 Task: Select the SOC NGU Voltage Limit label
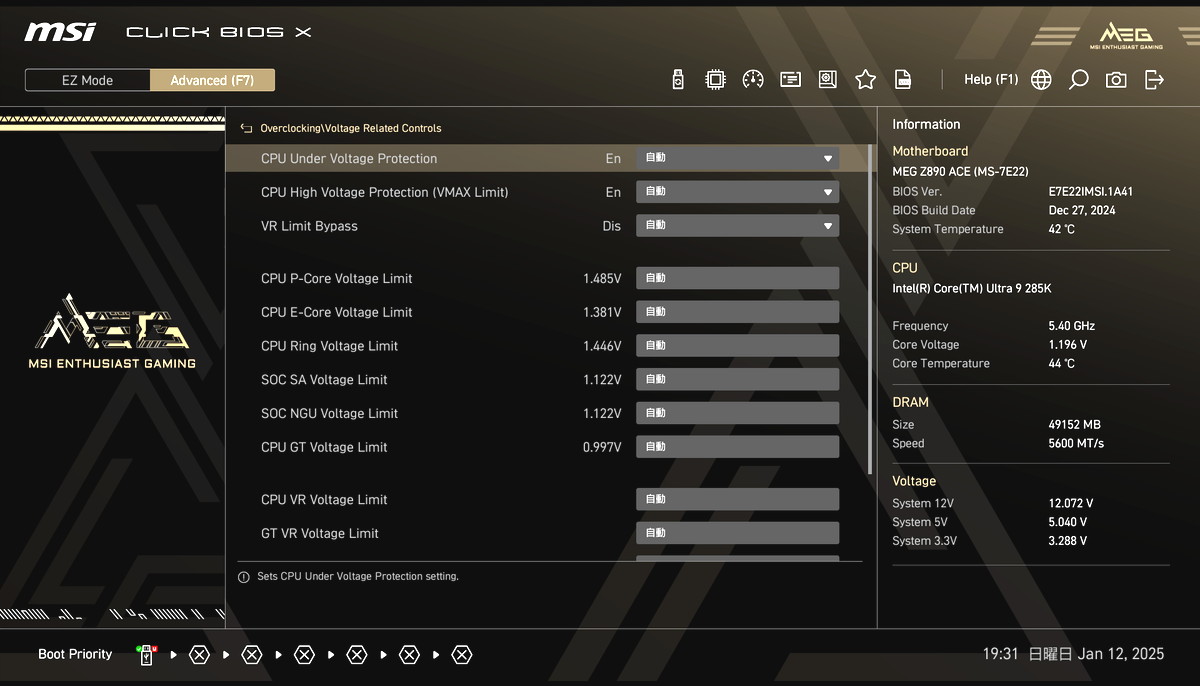click(x=329, y=413)
